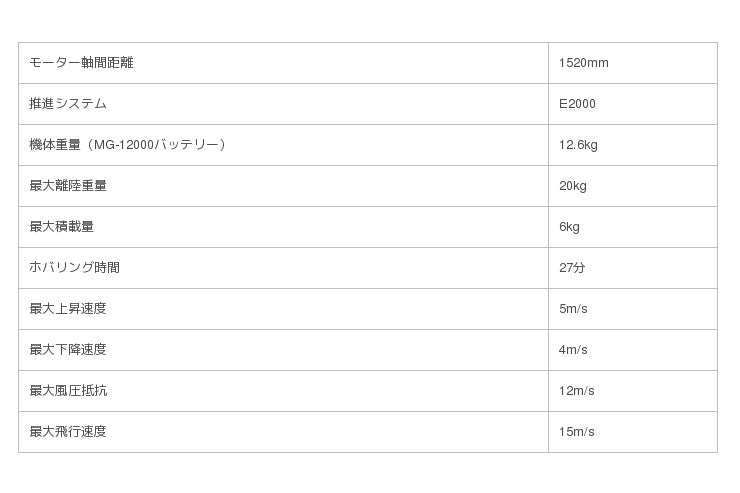
Task: Click the 最大飛行速度 label
Action: [x=68, y=432]
